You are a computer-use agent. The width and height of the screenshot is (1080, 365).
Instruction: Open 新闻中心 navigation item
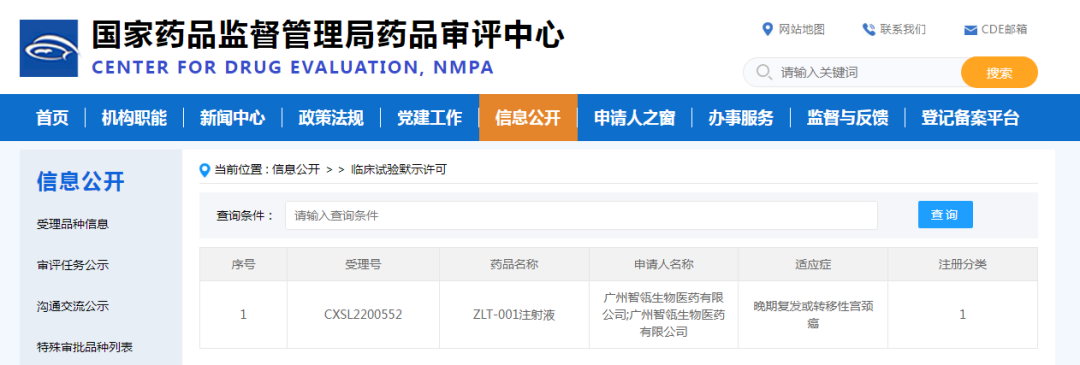point(232,118)
